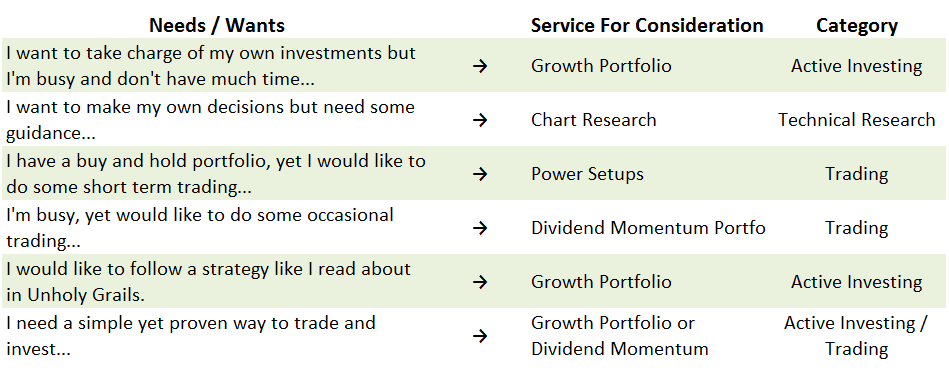Open Growth Portfolio in the first row

[x=601, y=66]
